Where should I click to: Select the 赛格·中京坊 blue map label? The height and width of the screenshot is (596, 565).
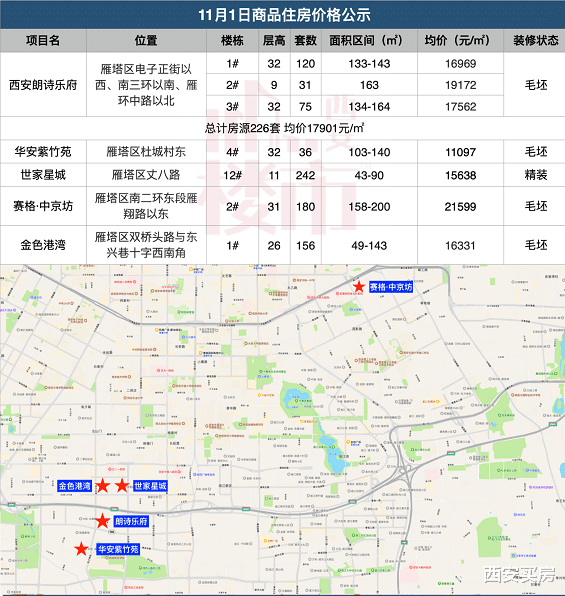(390, 287)
